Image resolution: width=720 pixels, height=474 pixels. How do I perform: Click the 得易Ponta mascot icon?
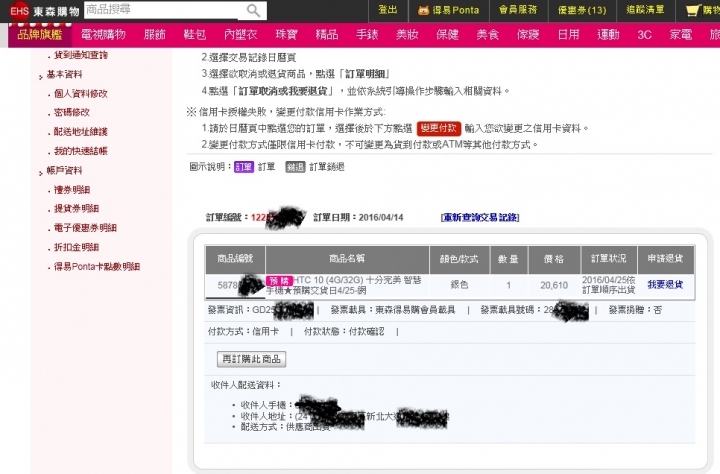pos(423,10)
